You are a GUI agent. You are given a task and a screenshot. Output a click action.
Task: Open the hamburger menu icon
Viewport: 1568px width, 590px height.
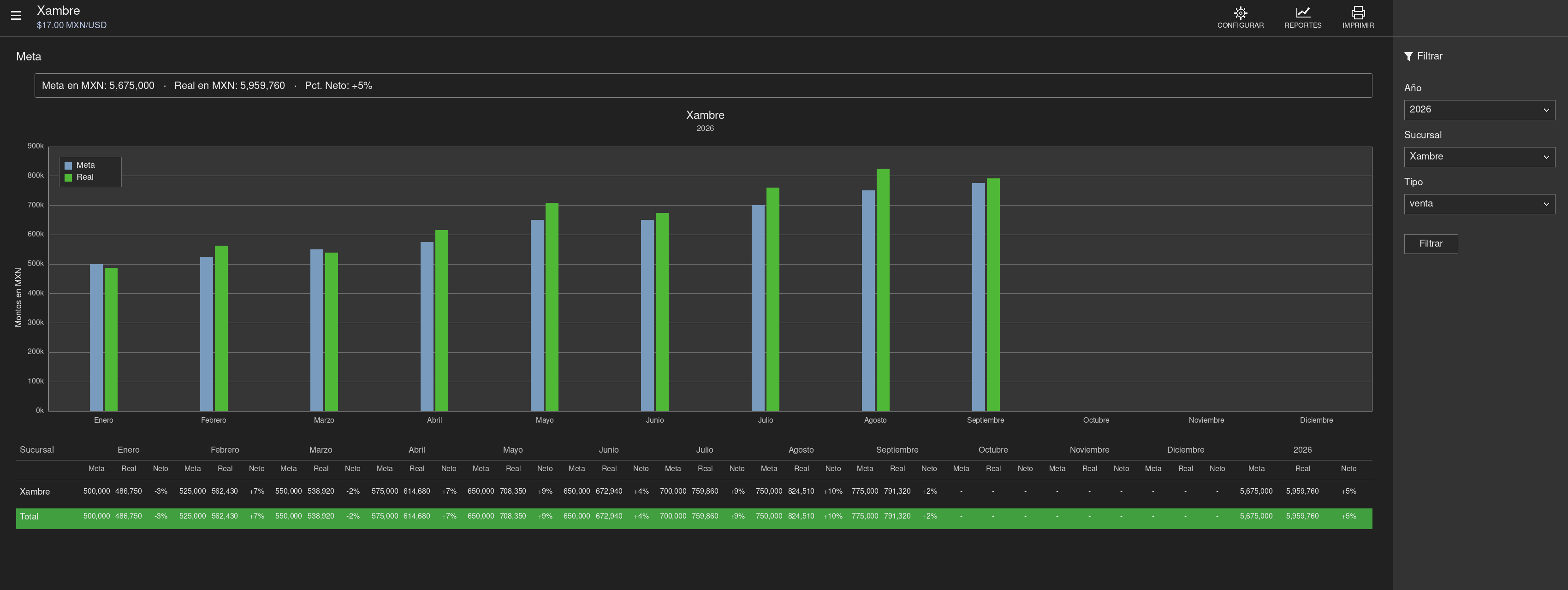tap(16, 16)
